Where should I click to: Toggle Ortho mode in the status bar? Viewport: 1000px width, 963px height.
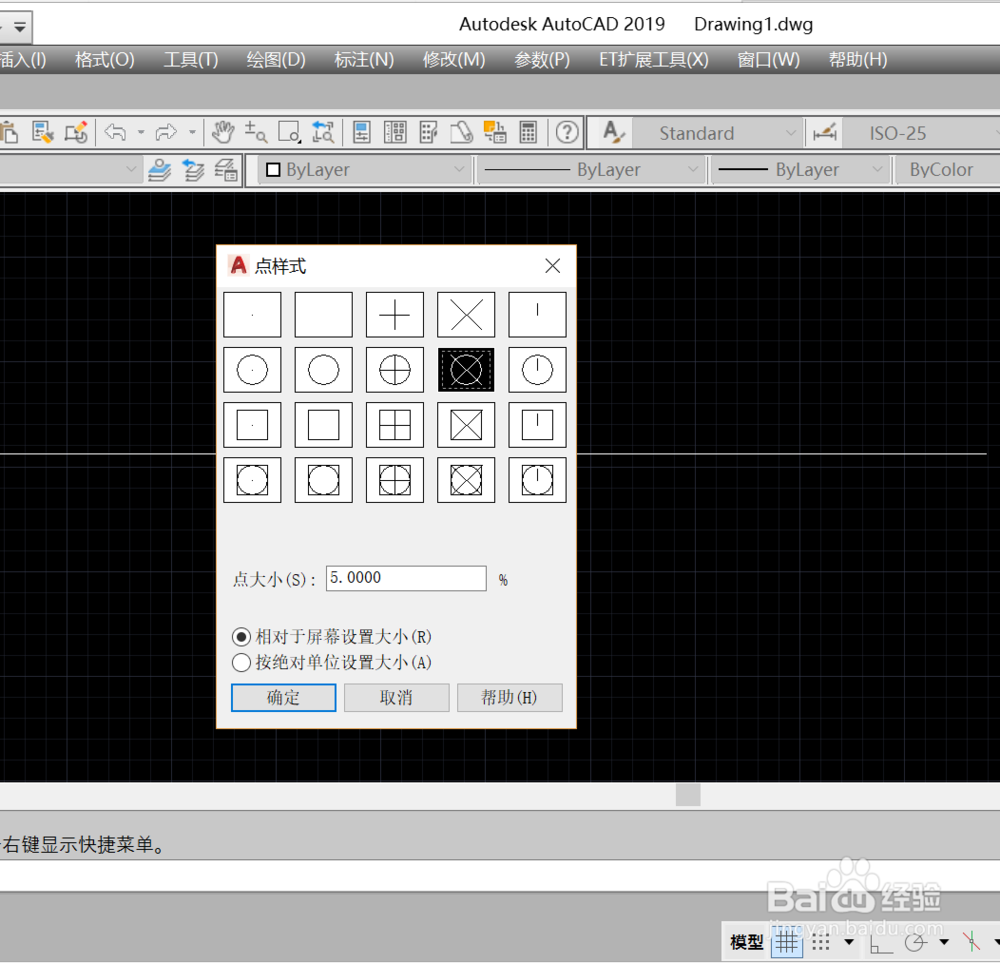point(881,942)
